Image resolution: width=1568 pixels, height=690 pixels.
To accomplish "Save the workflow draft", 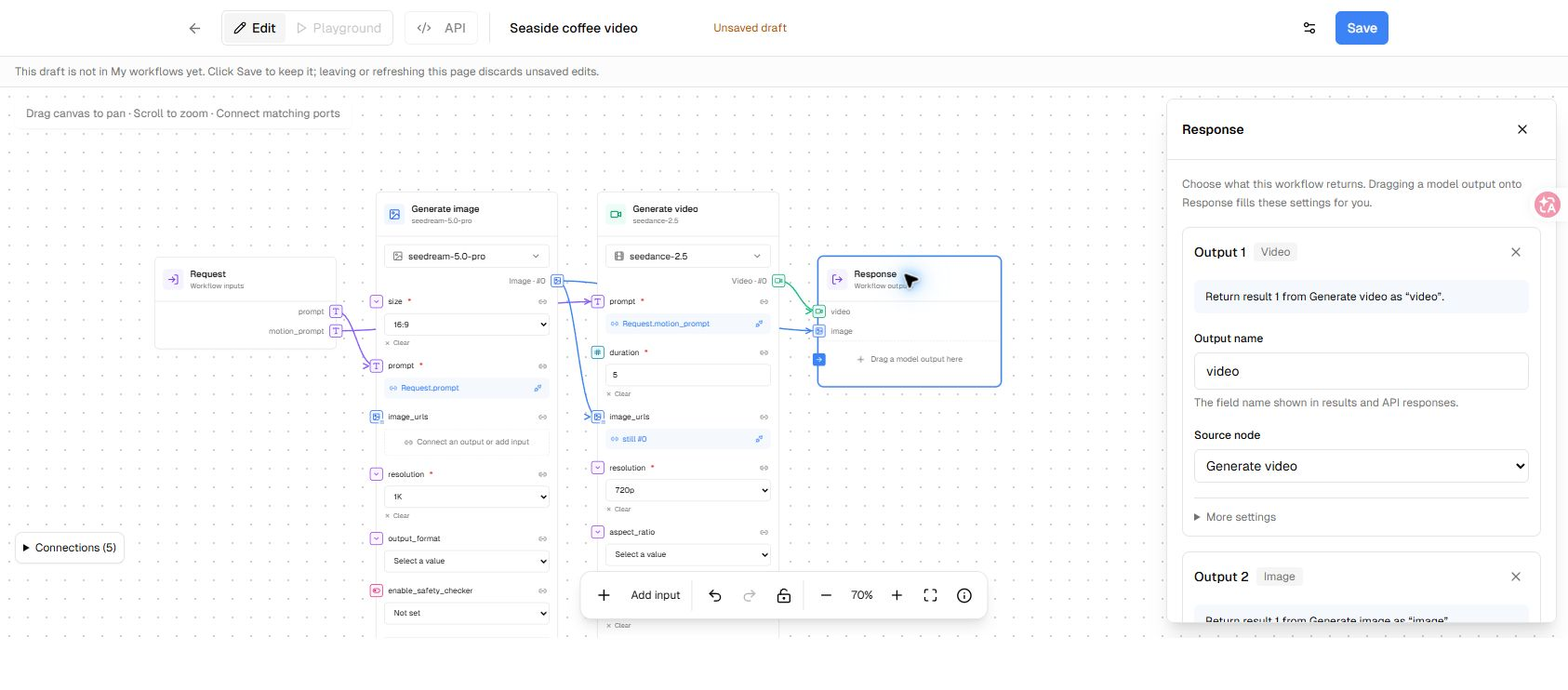I will [x=1362, y=28].
